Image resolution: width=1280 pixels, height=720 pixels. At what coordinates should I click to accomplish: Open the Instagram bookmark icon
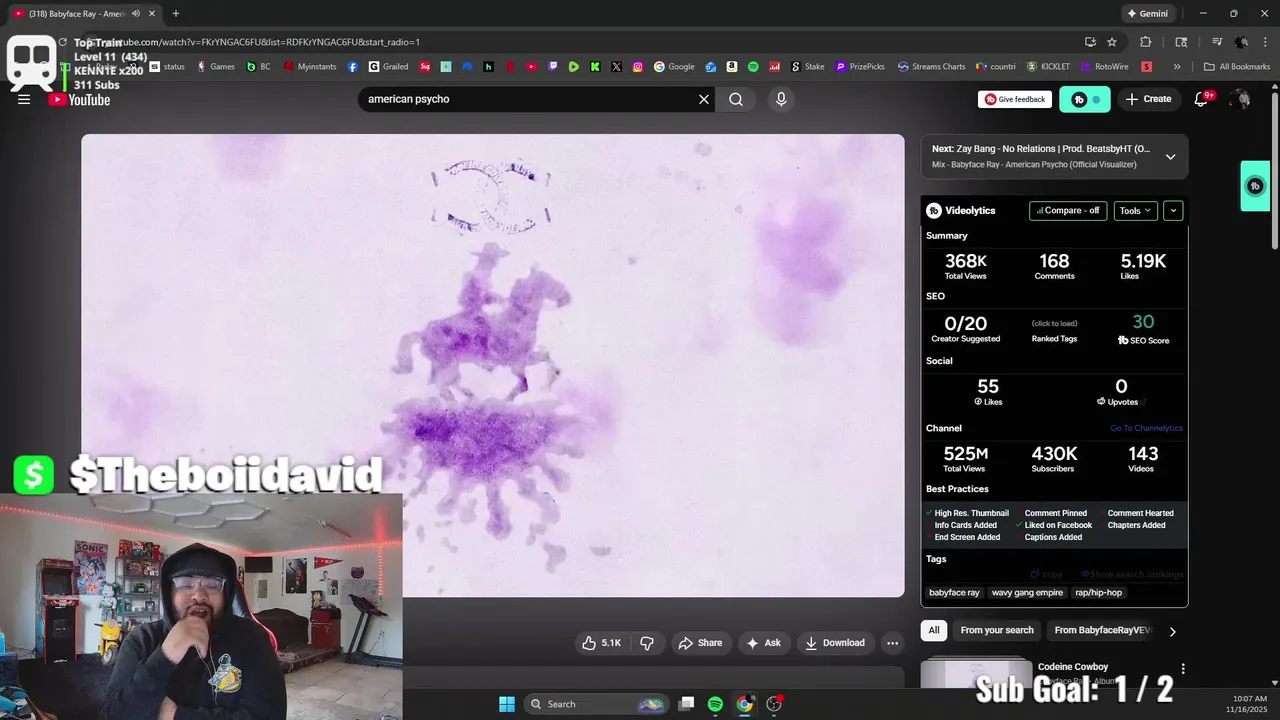[x=637, y=67]
